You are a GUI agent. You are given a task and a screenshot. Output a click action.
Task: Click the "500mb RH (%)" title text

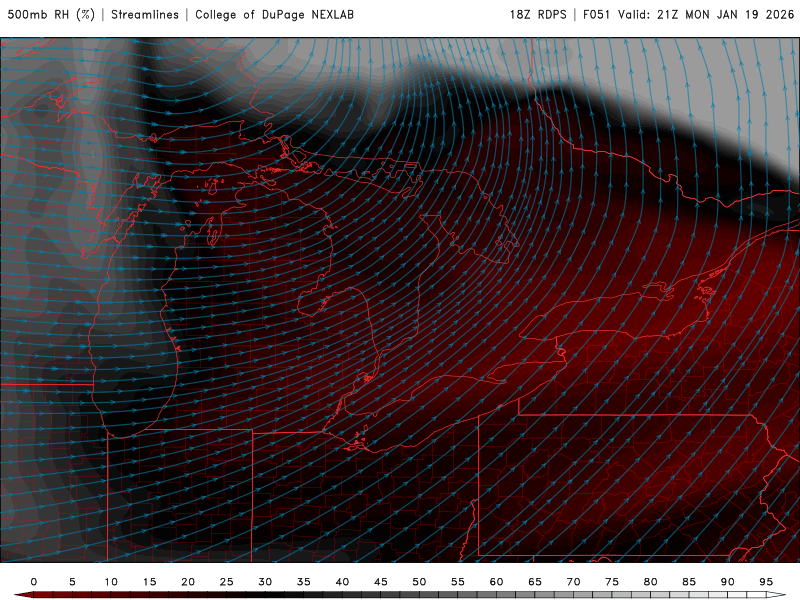(51, 14)
